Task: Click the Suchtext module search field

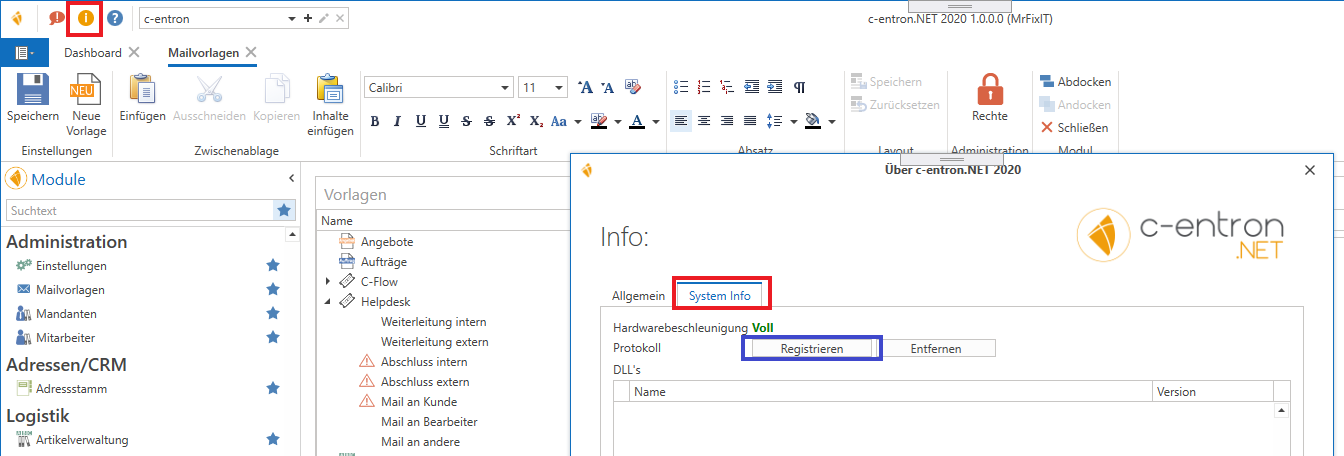Action: coord(140,211)
